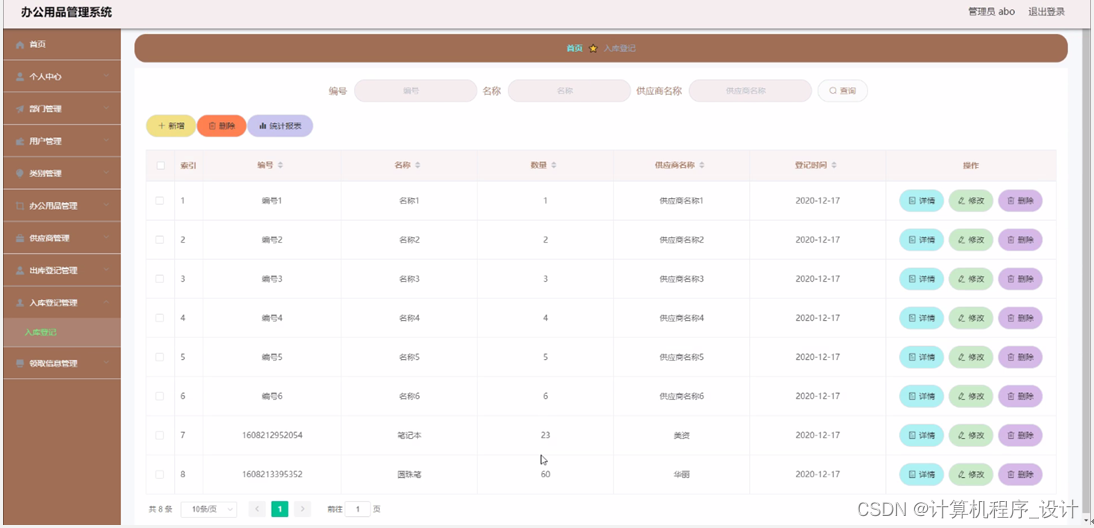The width and height of the screenshot is (1094, 528).
Task: Click the star icon in the breadcrumb bar
Action: click(593, 48)
